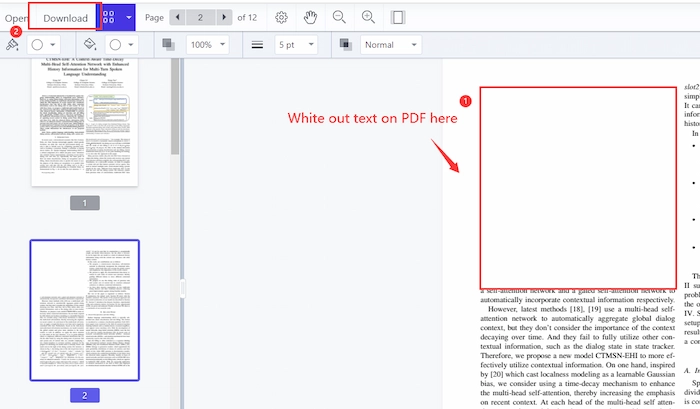Select the page 1 thumbnail
The height and width of the screenshot is (409, 700).
pyautogui.click(x=84, y=122)
